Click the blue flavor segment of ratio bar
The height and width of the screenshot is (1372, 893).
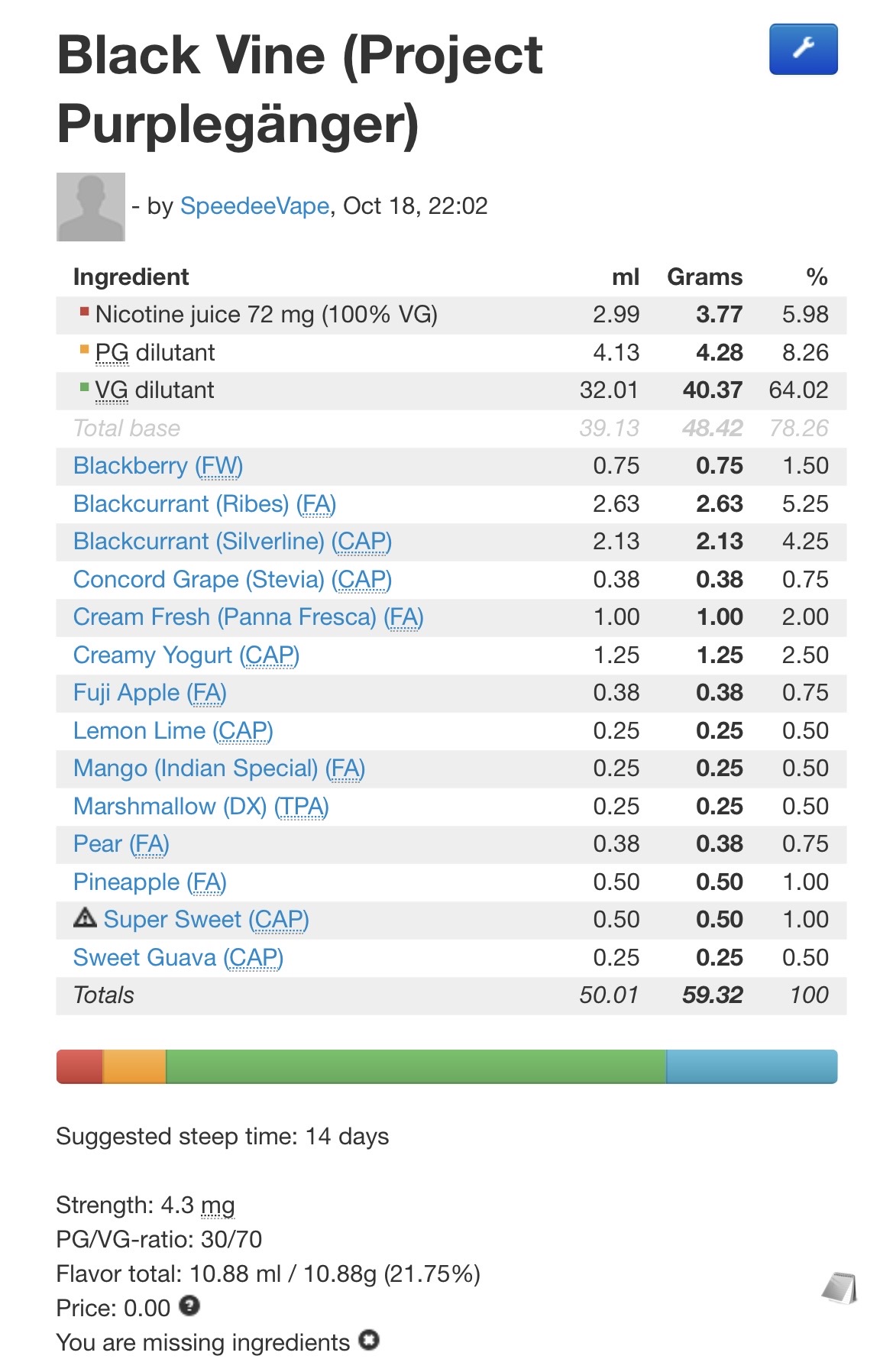(752, 1066)
